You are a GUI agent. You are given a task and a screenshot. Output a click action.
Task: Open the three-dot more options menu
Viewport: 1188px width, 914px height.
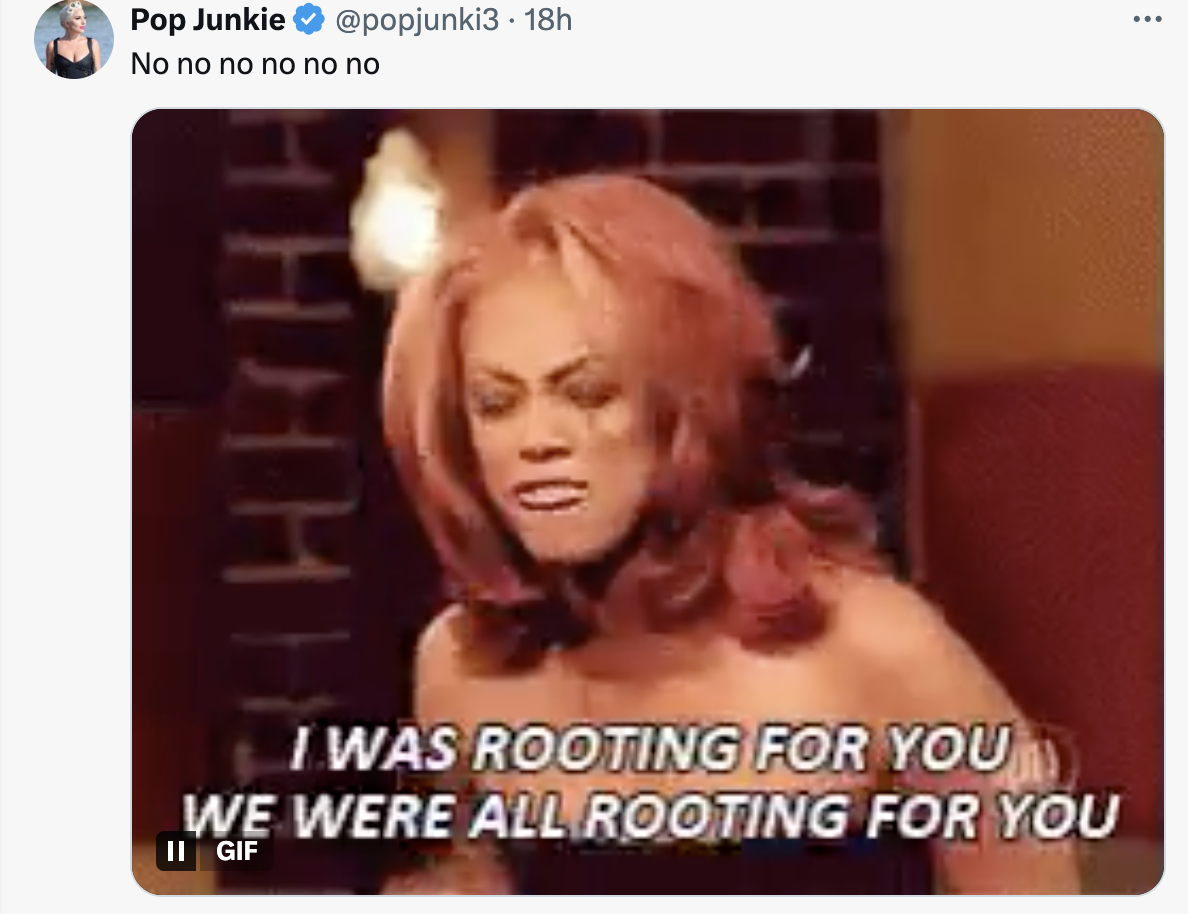click(1147, 20)
